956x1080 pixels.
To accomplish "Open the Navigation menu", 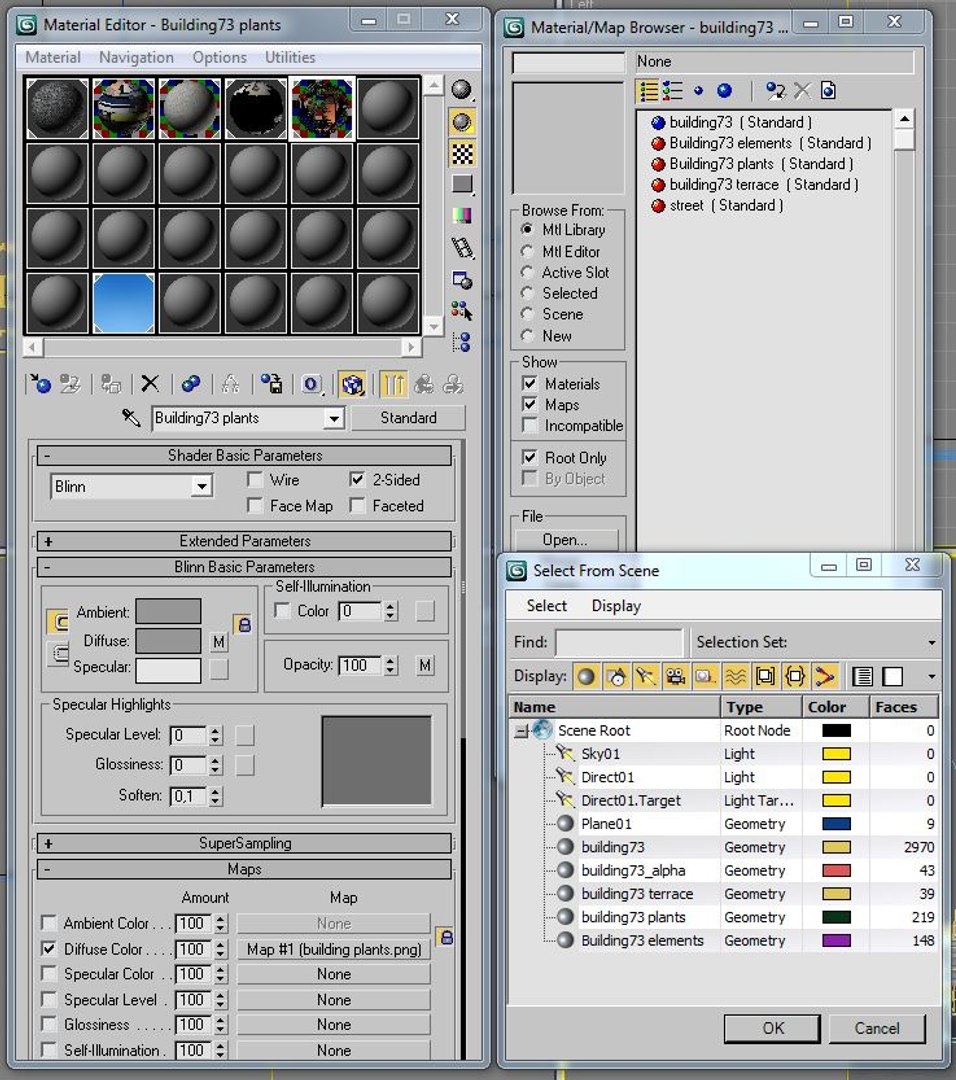I will [x=136, y=57].
